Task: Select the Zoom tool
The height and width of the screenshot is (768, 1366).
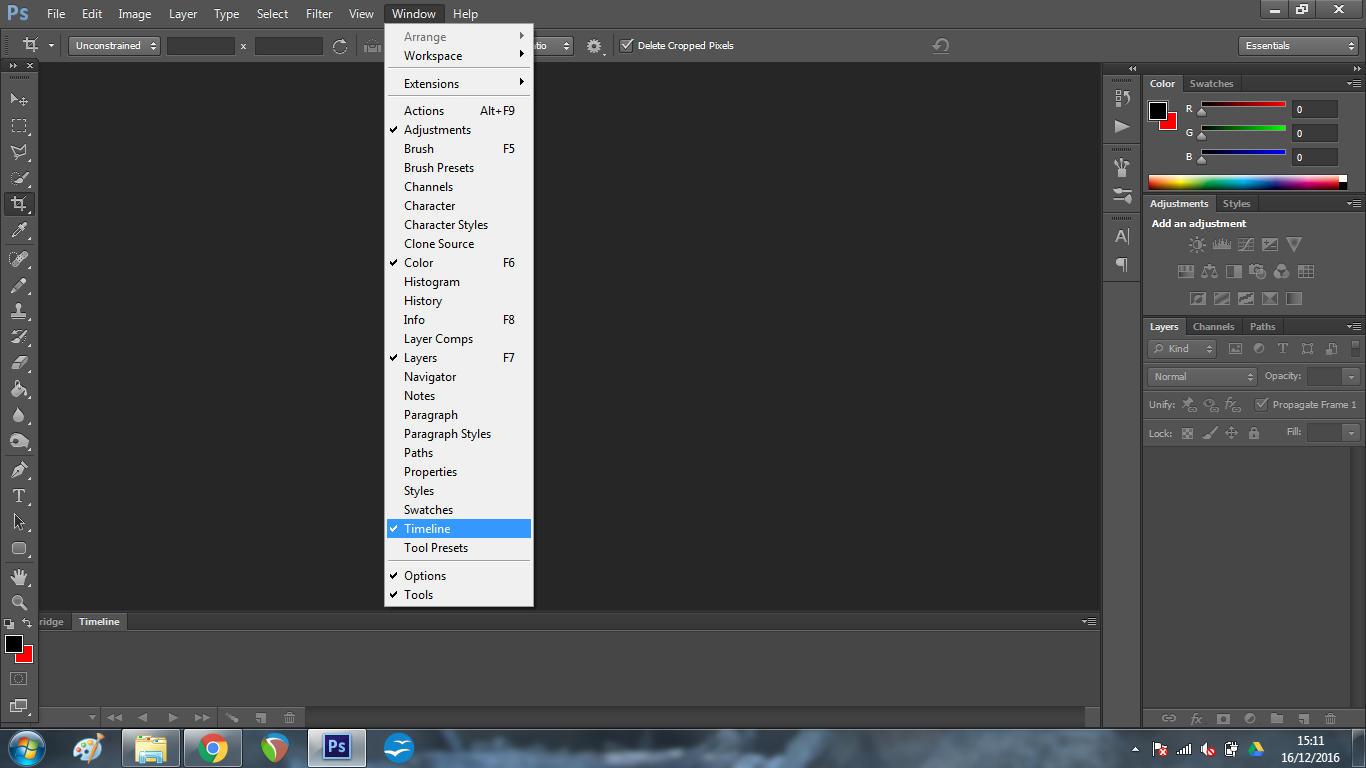Action: tap(18, 603)
